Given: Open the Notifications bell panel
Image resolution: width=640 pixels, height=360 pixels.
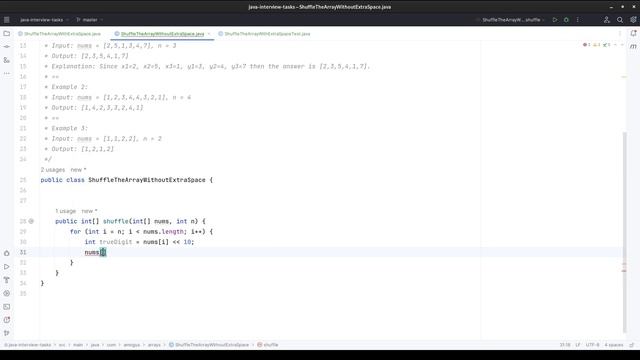Looking at the screenshot, I should pyautogui.click(x=633, y=33).
